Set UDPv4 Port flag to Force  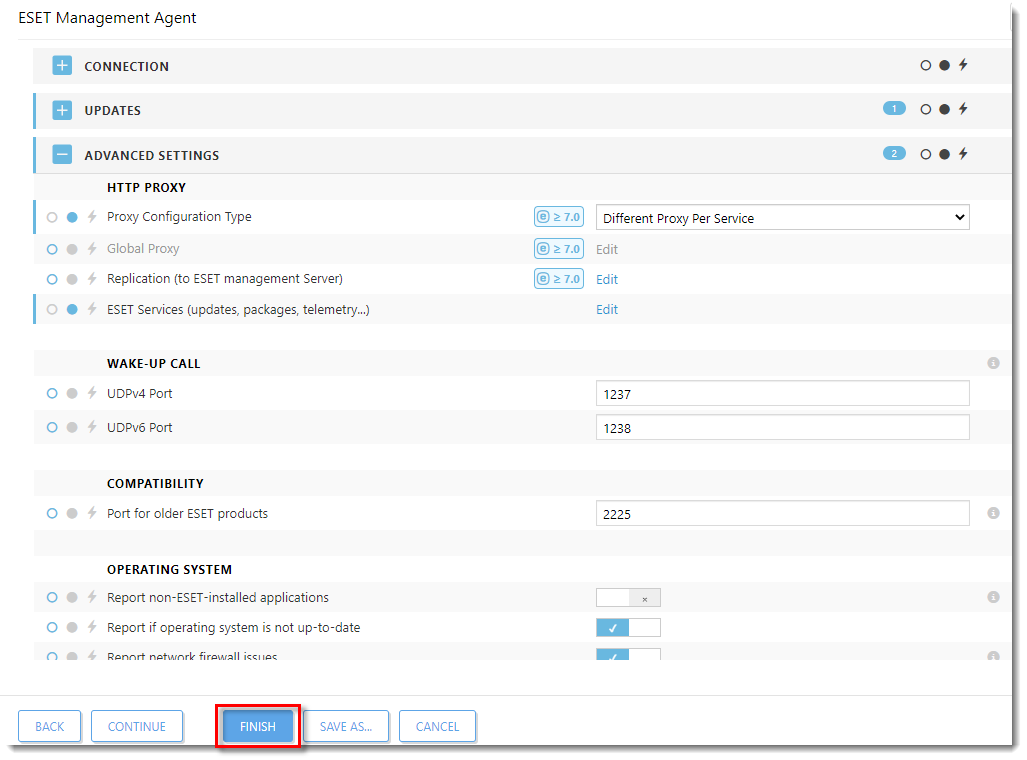point(92,392)
